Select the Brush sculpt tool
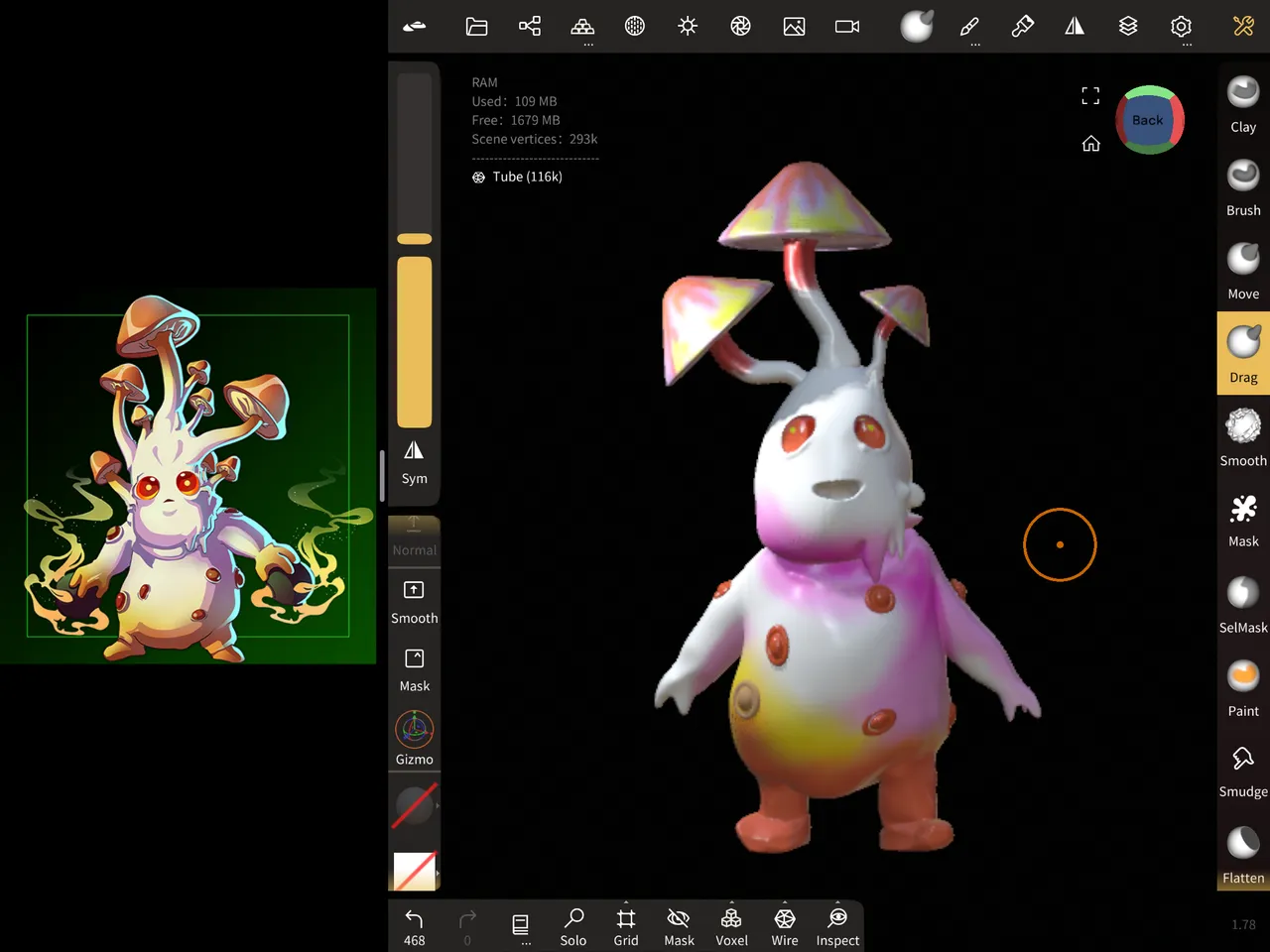The height and width of the screenshot is (952, 1270). (1243, 187)
